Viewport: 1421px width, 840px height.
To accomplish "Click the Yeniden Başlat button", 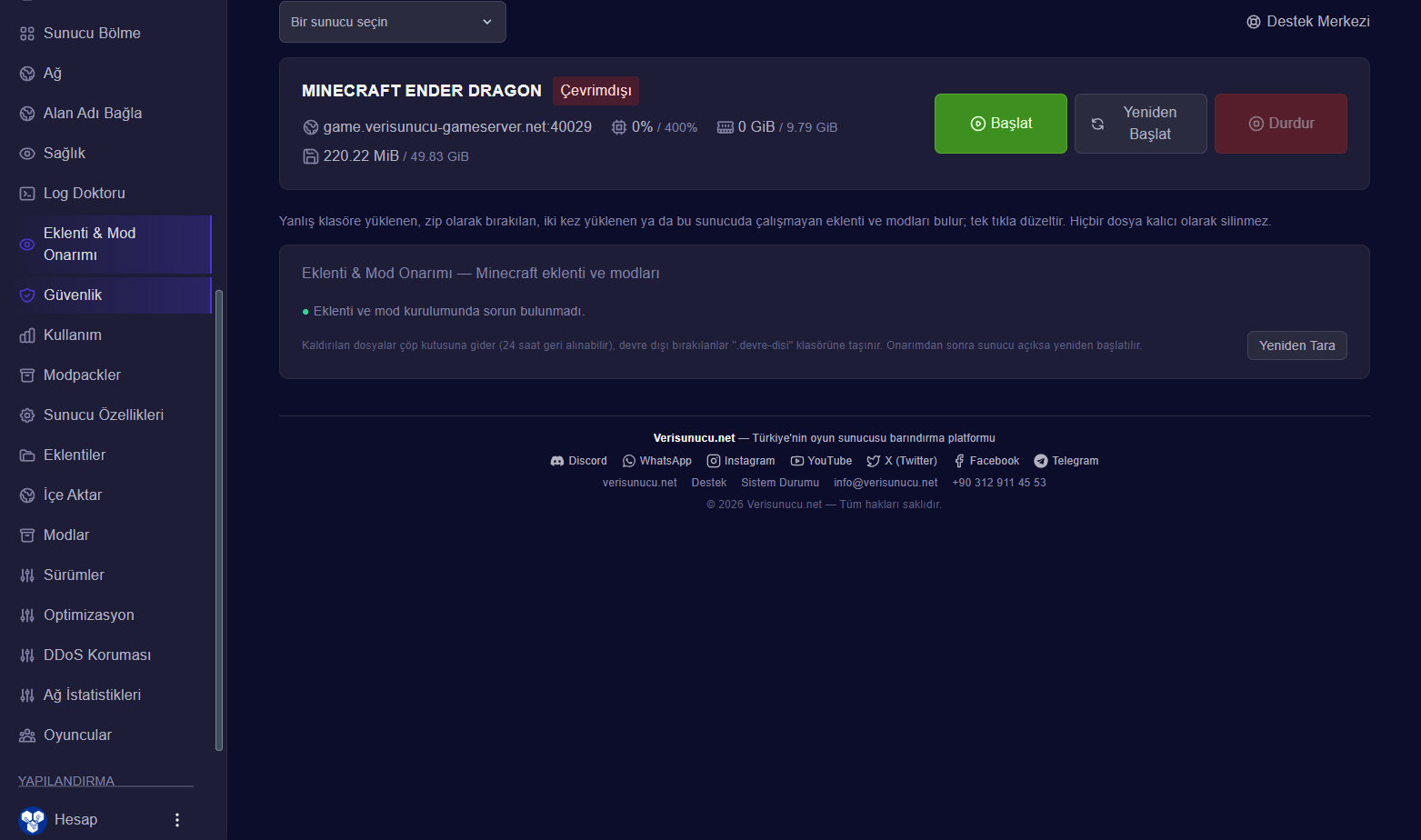I will 1141,124.
